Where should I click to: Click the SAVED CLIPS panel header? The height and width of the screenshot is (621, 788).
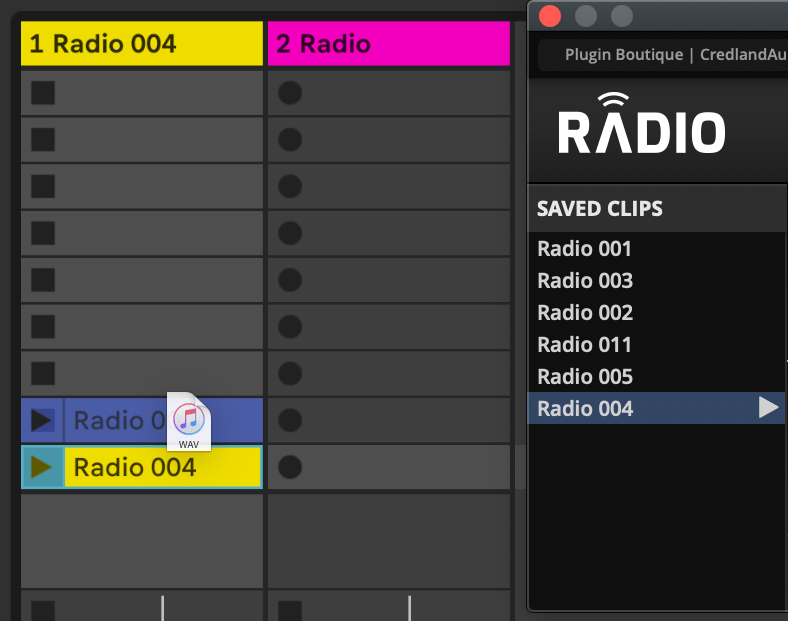tap(600, 209)
